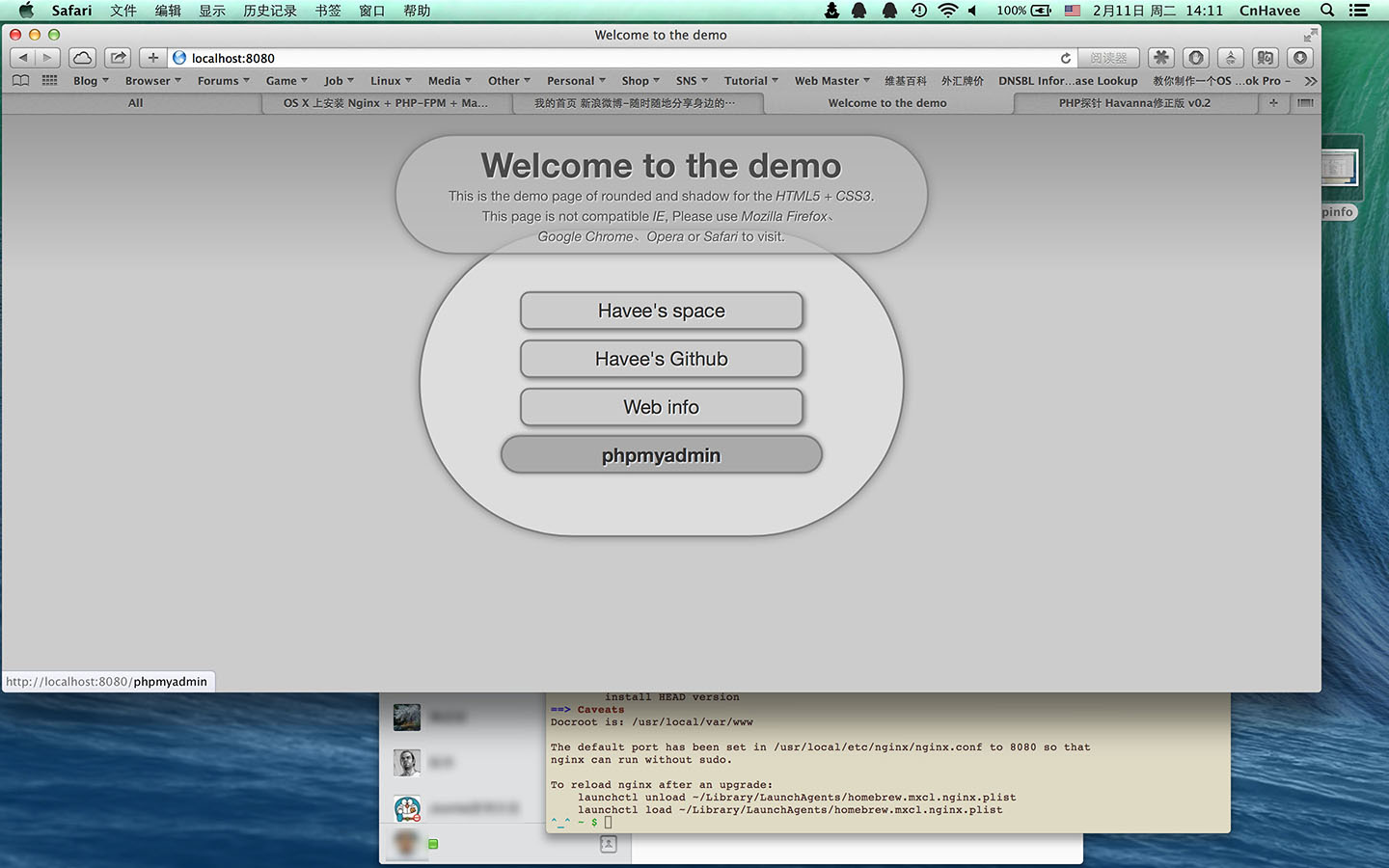The height and width of the screenshot is (868, 1389).
Task: Open the Other bookmarks folder
Action: tap(509, 81)
